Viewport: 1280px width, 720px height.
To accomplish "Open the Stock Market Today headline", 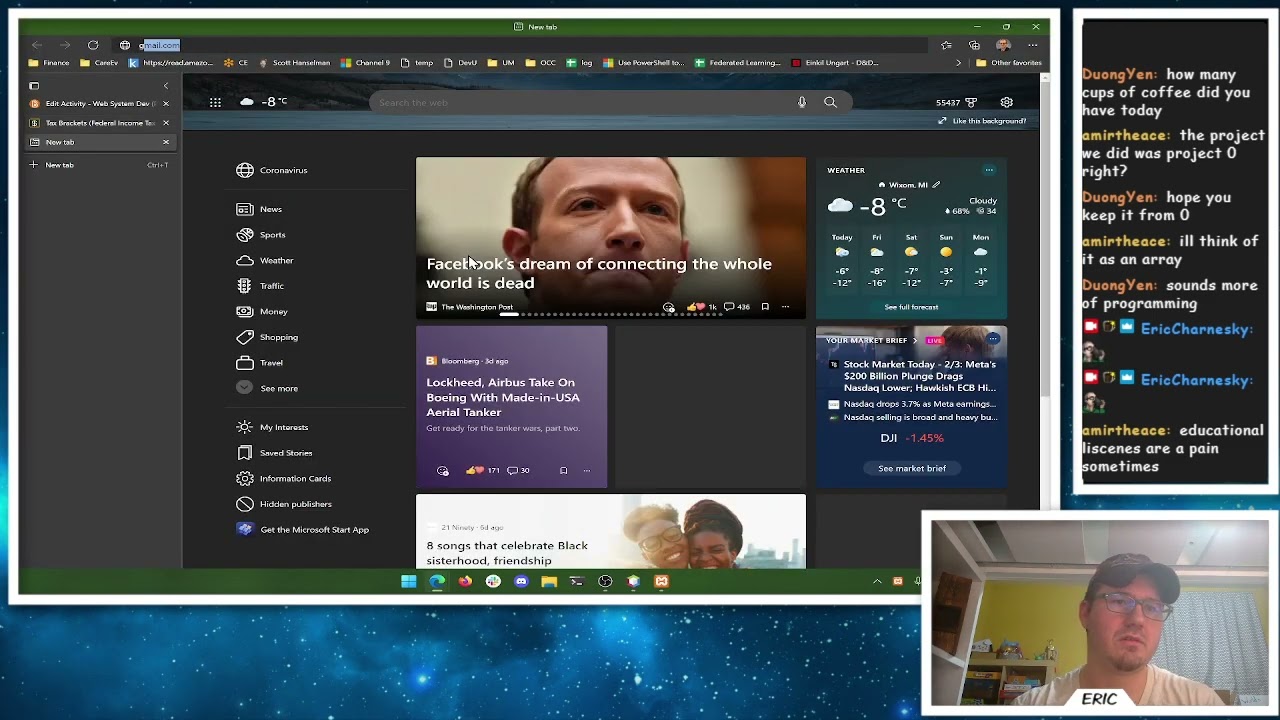I will (x=920, y=376).
